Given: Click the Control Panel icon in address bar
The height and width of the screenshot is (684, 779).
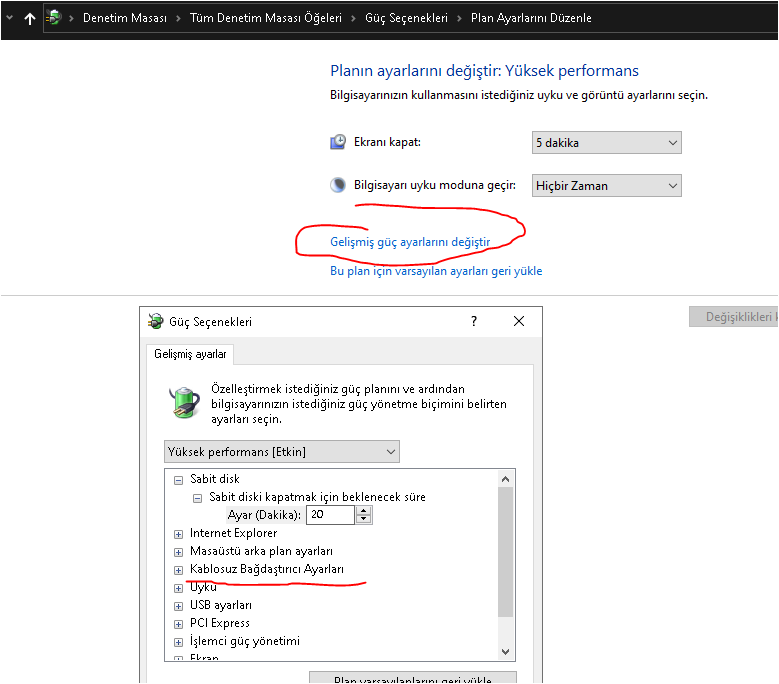Looking at the screenshot, I should (x=54, y=18).
